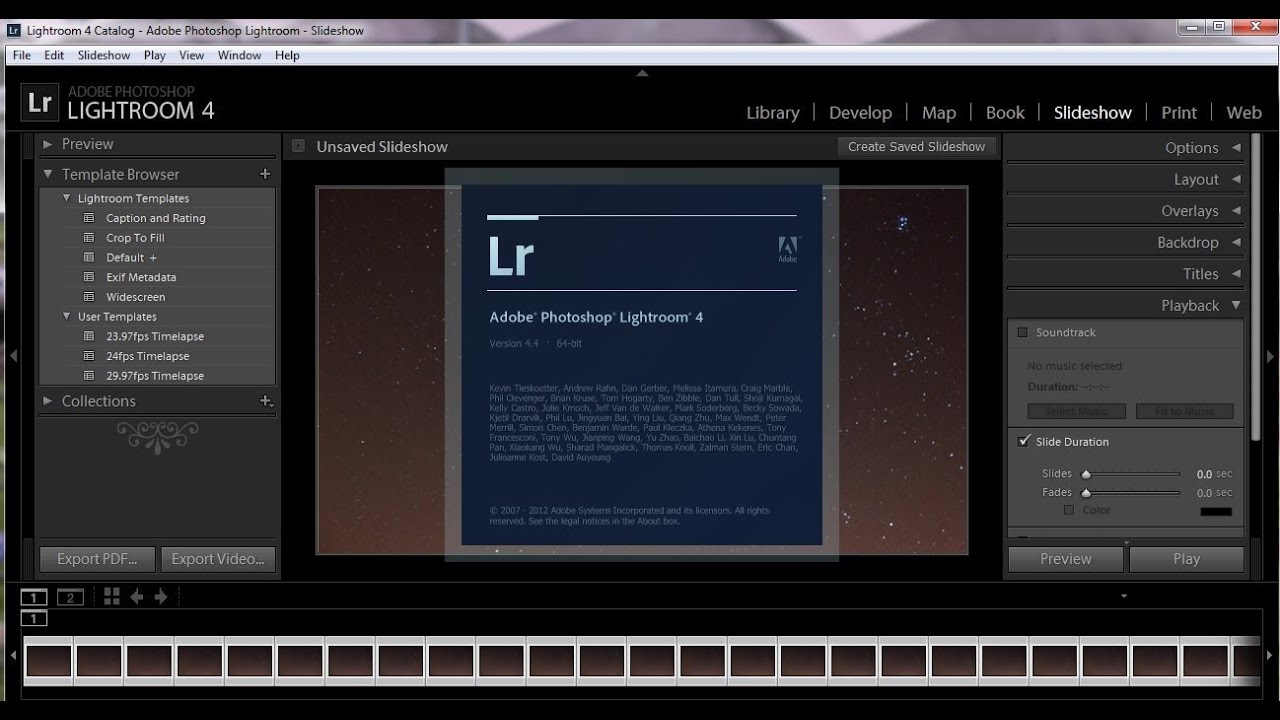Collapse the Lightroom Templates folder
Screen dimensions: 1280x720
[x=67, y=198]
